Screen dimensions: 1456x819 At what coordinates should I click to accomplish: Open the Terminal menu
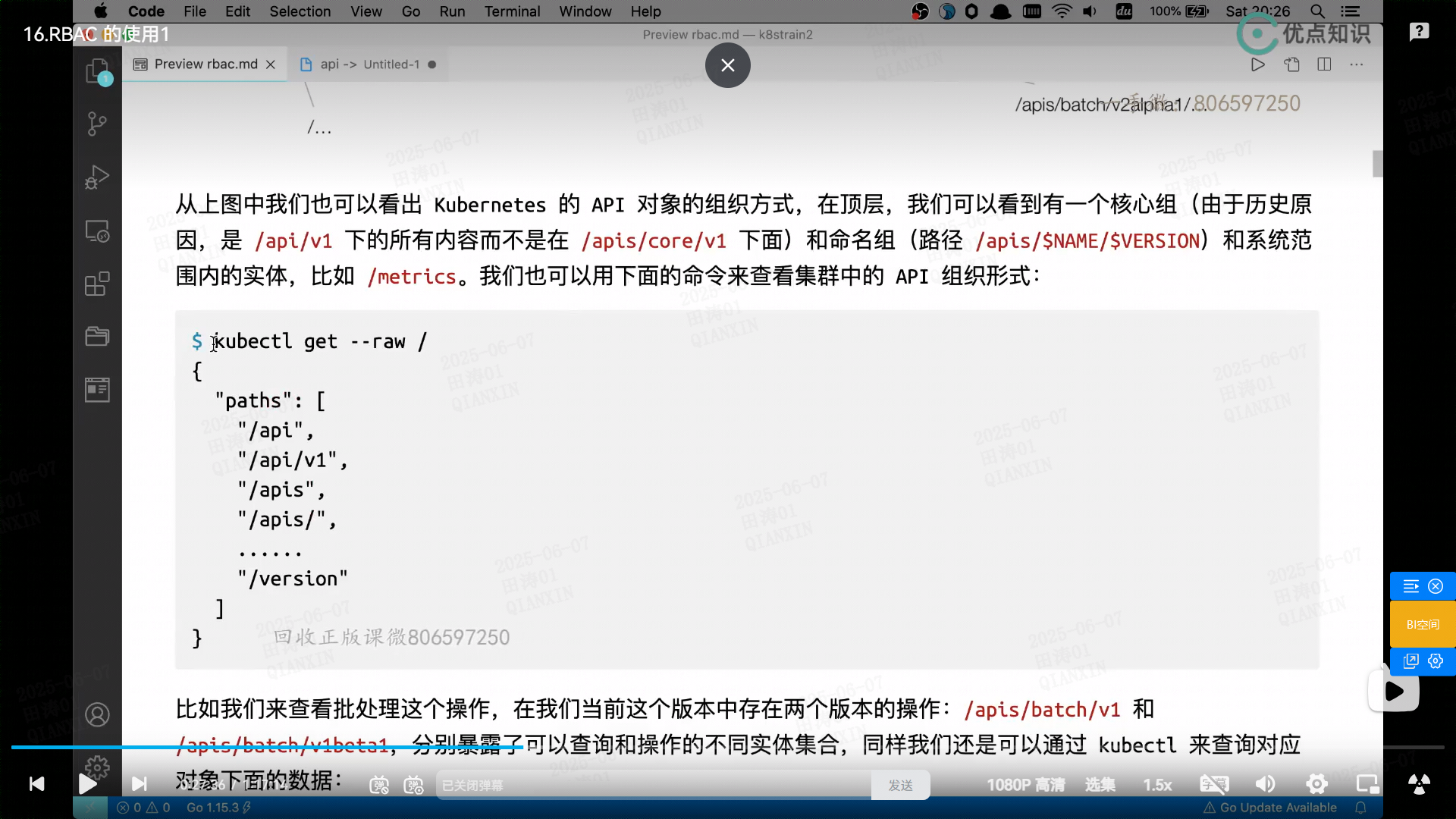point(512,11)
